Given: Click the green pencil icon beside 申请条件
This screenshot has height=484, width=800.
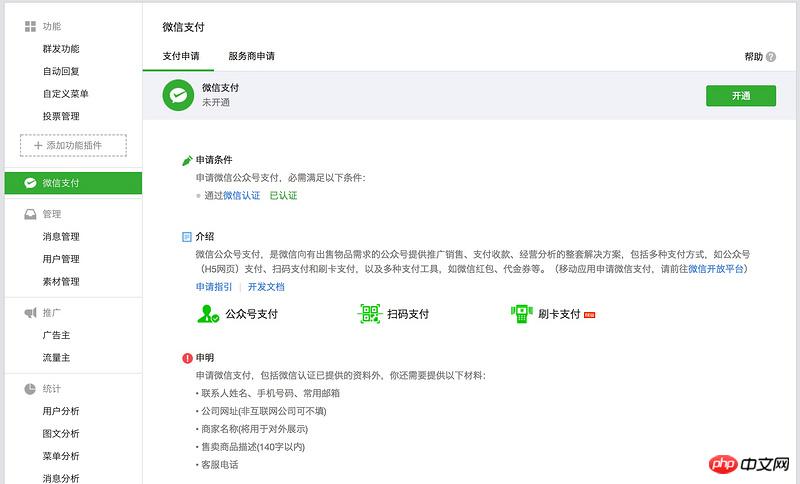Looking at the screenshot, I should [187, 161].
